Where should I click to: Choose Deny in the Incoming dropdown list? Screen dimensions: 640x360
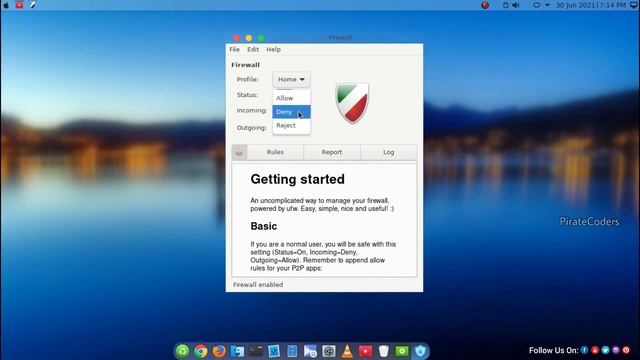[291, 112]
